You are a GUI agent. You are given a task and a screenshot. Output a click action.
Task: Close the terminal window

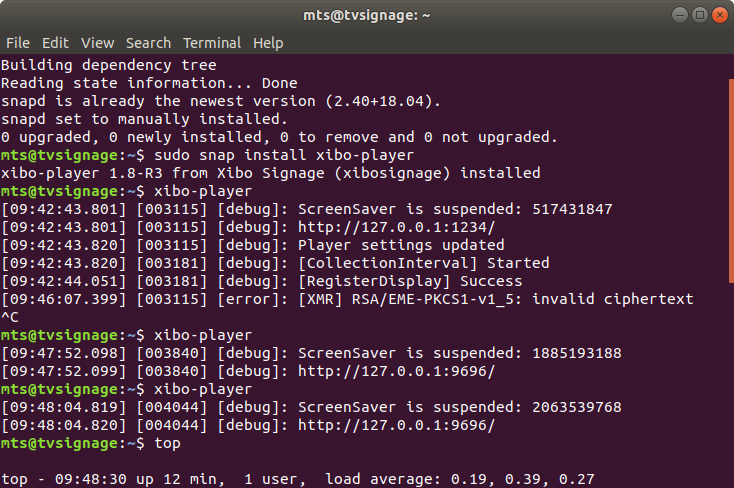click(x=720, y=15)
